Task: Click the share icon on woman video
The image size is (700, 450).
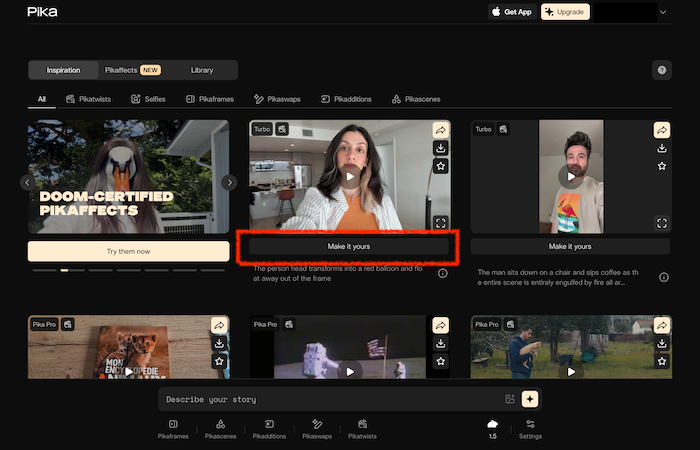Action: [x=440, y=130]
